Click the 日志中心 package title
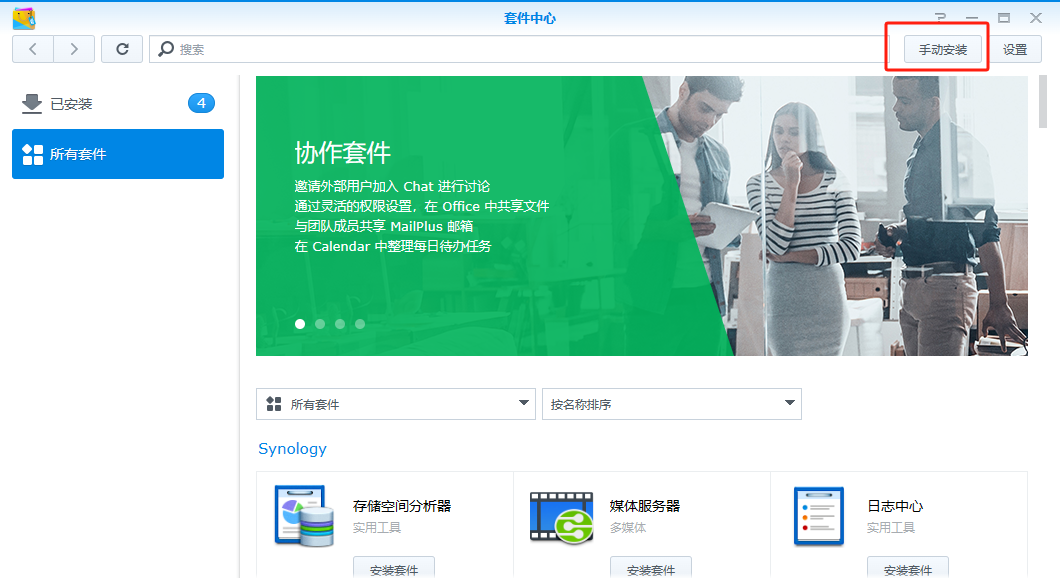Viewport: 1060px width, 578px height. (x=894, y=506)
